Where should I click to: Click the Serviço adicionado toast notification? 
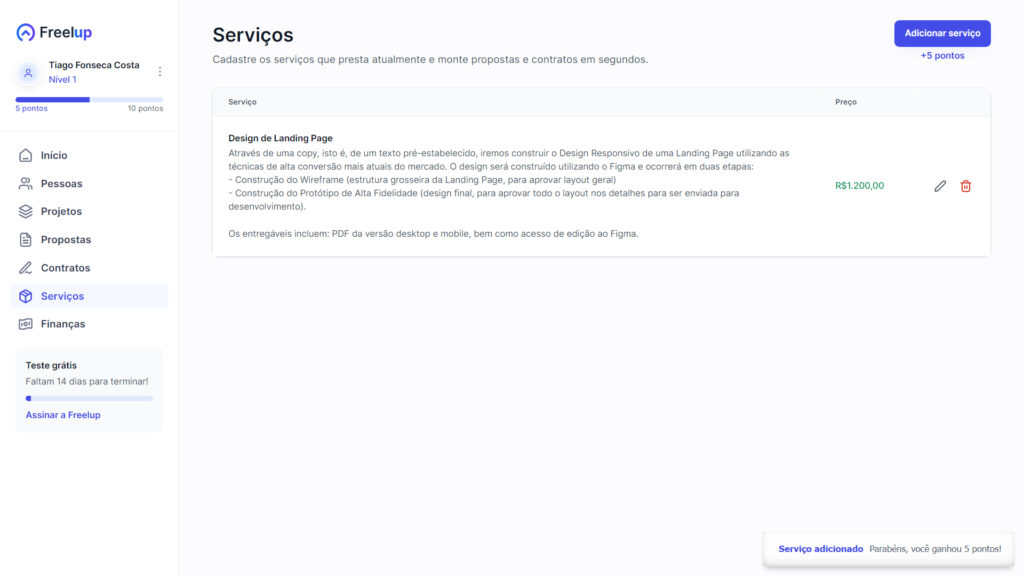[889, 549]
